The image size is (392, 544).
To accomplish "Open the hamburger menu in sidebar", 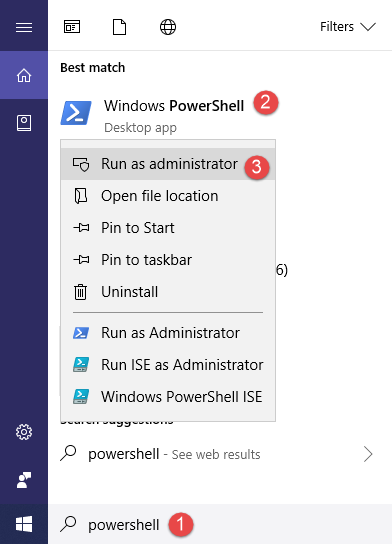I will (x=24, y=27).
